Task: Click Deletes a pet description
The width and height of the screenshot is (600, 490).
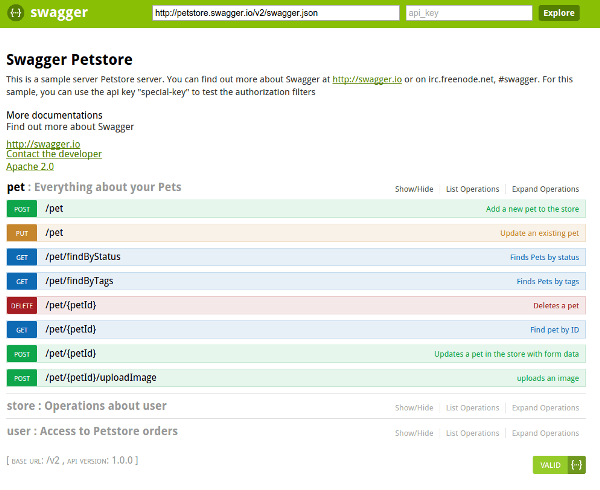Action: pyautogui.click(x=556, y=305)
